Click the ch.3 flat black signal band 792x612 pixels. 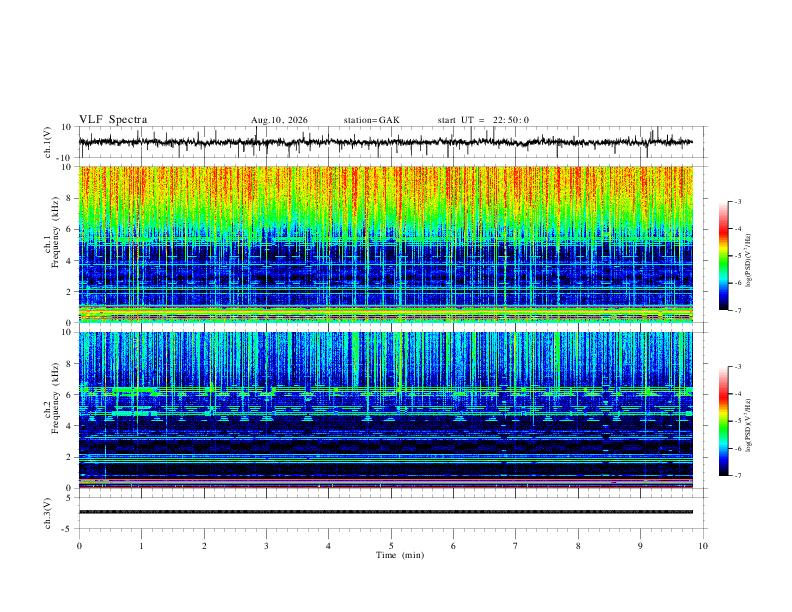(386, 512)
